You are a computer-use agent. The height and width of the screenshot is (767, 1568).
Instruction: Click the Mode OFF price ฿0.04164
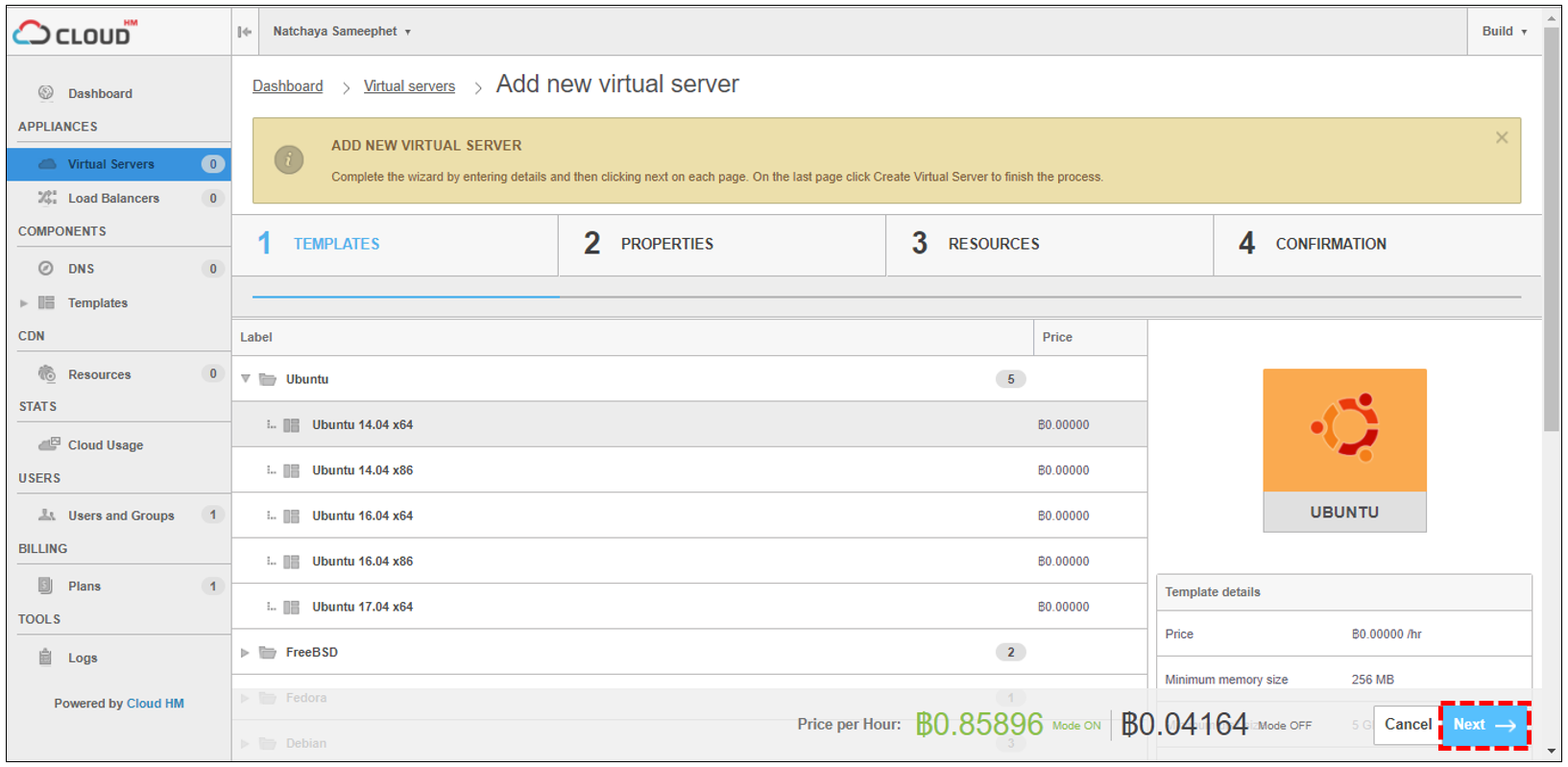[1185, 725]
